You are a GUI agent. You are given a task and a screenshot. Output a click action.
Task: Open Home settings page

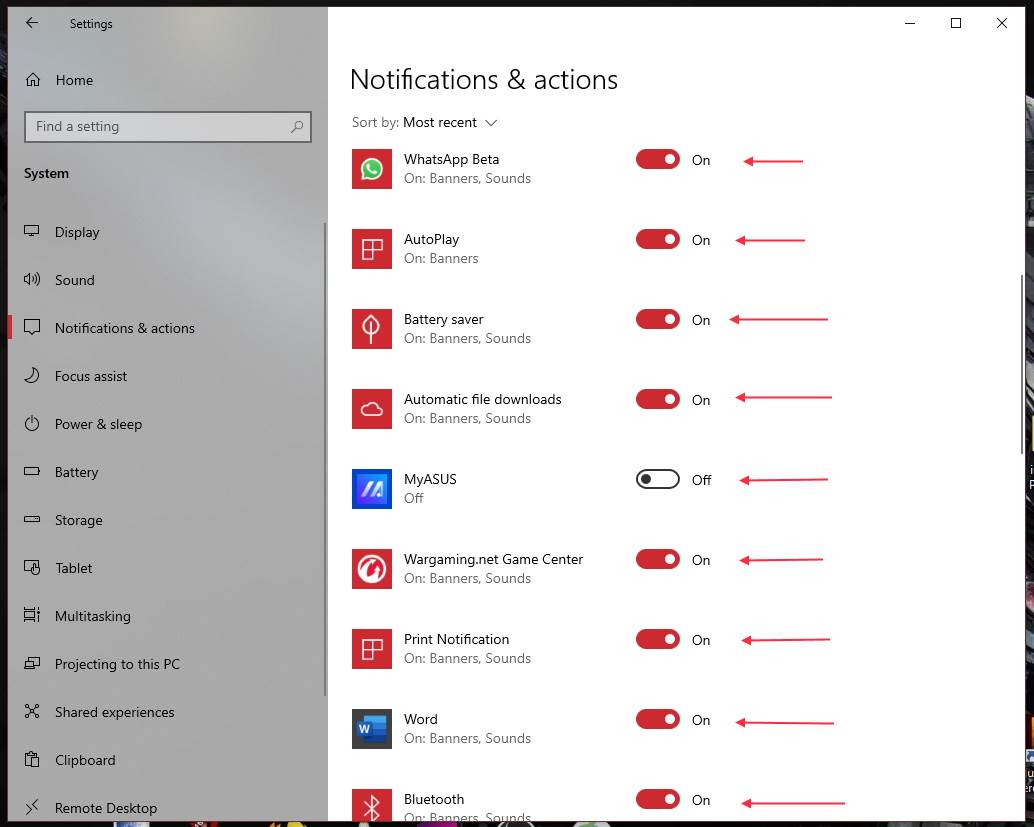pyautogui.click(x=76, y=80)
